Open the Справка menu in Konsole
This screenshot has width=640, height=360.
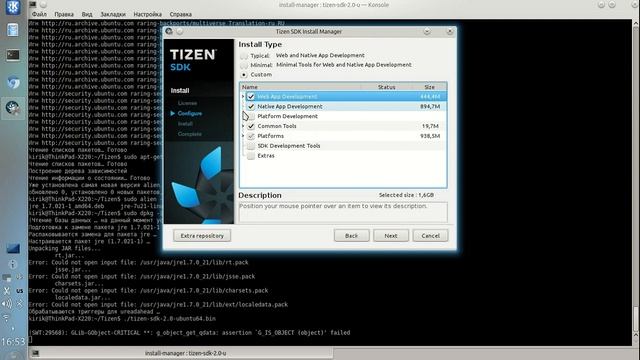(x=180, y=14)
